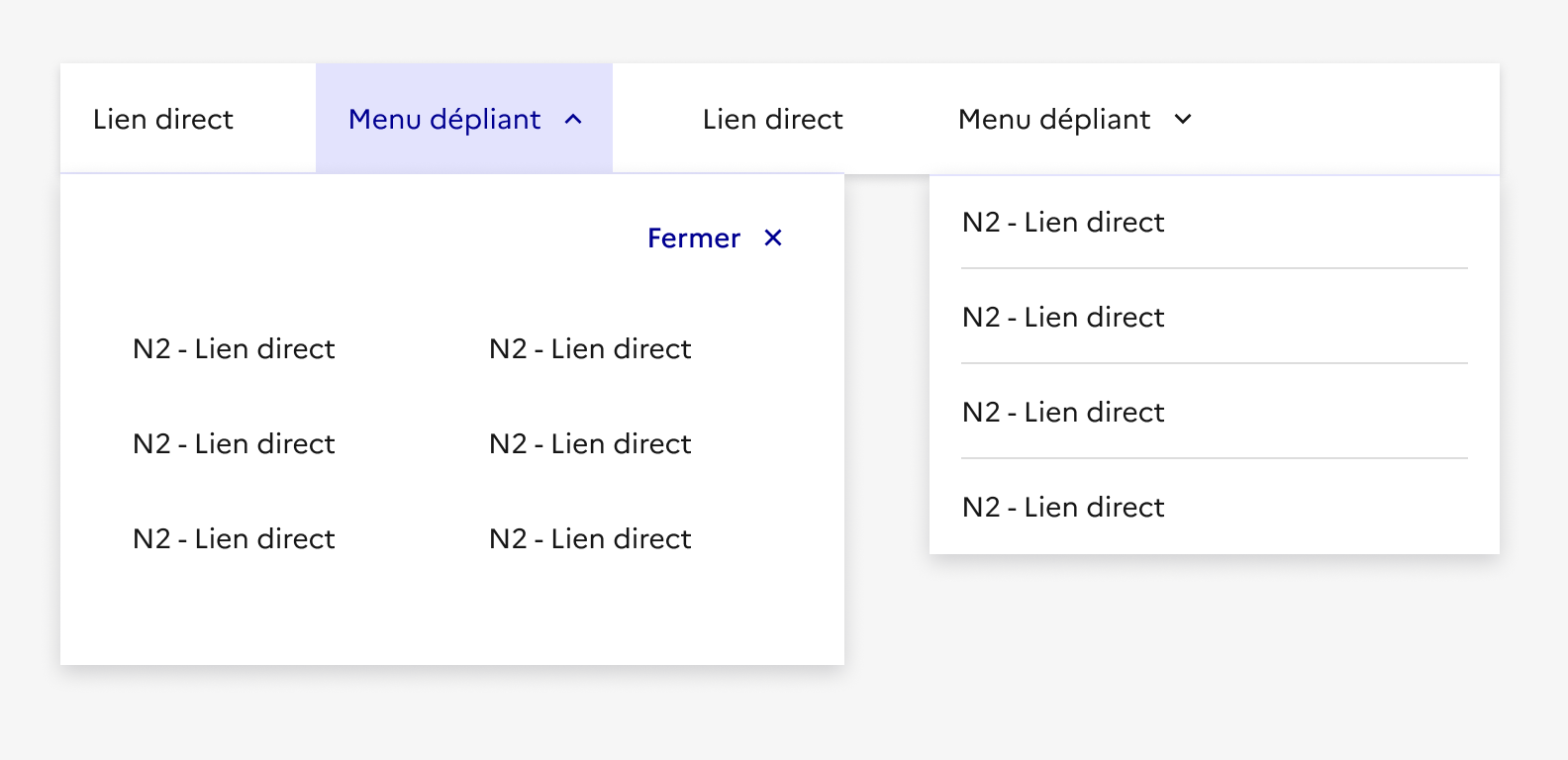The width and height of the screenshot is (1568, 760).
Task: Select the second N2 - Lien direct in the right dropdown list
Action: click(1063, 317)
